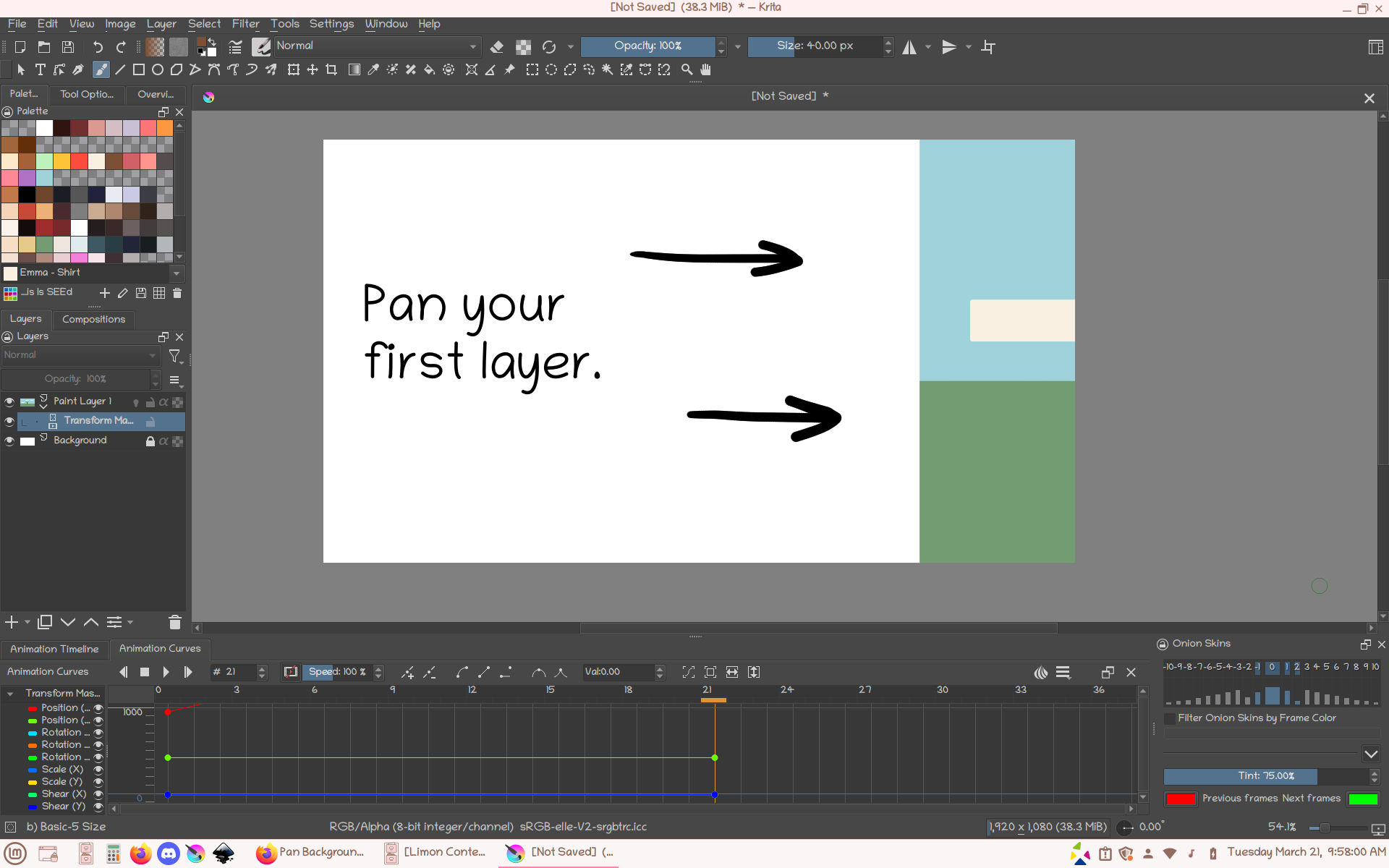Viewport: 1389px width, 868px height.
Task: Select the Text tool
Action: click(41, 70)
